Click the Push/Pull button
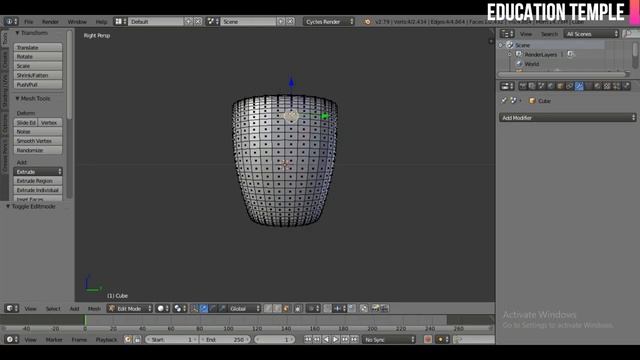Screen dimensions: 640x360 click(x=38, y=84)
